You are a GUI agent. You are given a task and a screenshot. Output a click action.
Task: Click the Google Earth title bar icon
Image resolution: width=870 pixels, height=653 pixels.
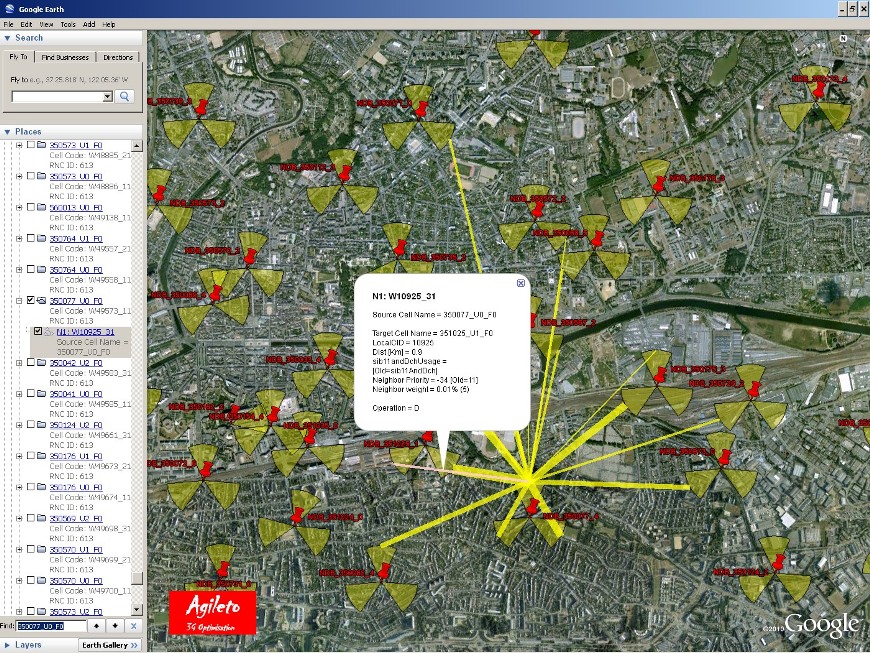(8, 8)
